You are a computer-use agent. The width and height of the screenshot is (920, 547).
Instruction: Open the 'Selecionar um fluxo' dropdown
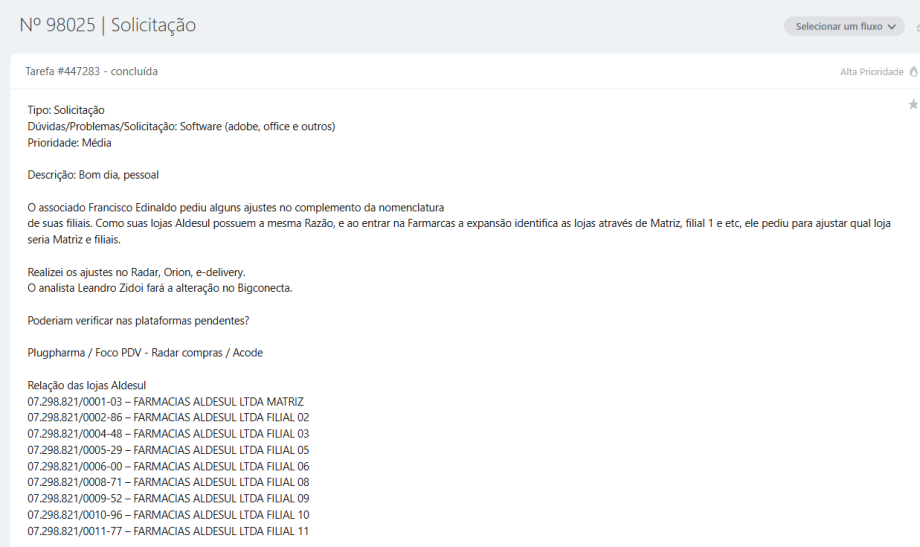coord(844,27)
